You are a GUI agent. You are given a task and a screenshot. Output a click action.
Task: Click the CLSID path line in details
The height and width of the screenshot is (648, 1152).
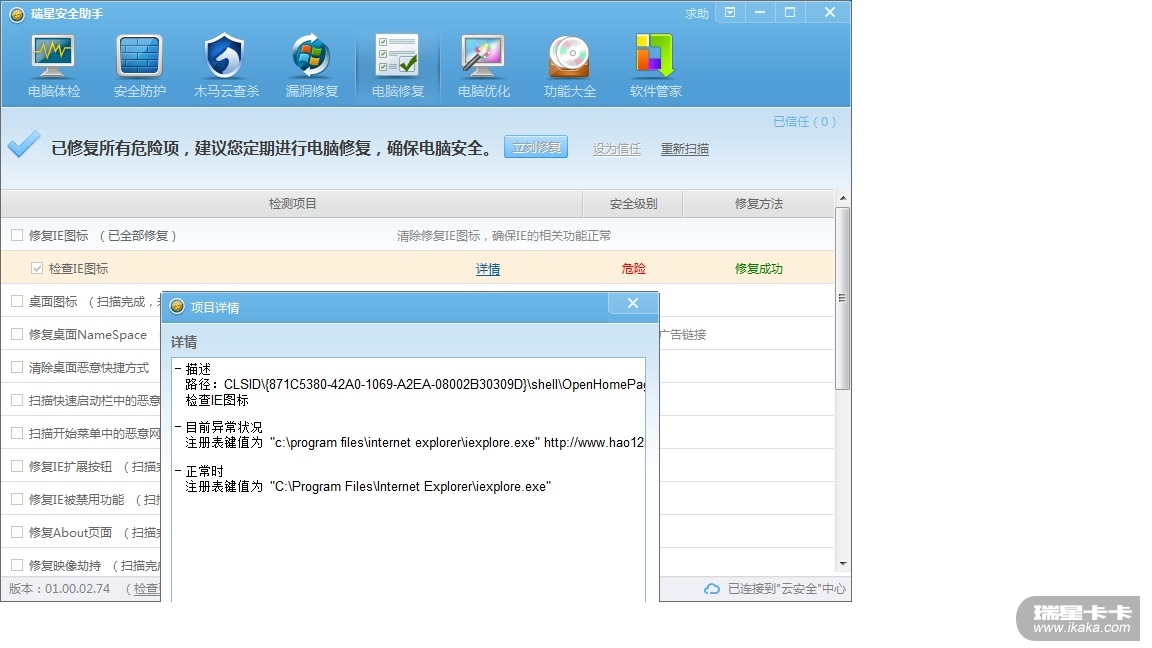click(415, 384)
